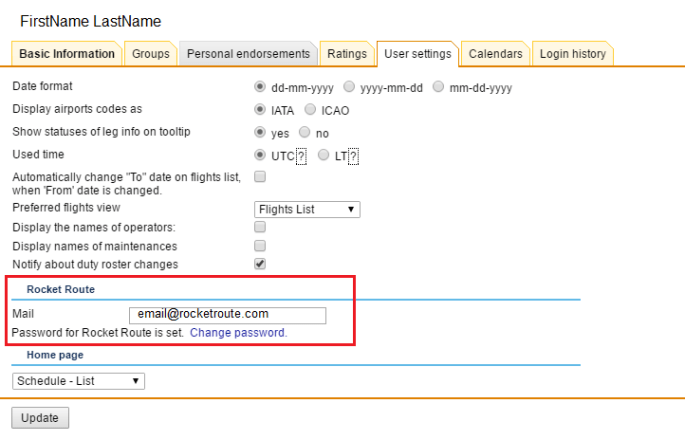The width and height of the screenshot is (685, 440).
Task: Click the LT help question mark icon
Action: (x=353, y=155)
